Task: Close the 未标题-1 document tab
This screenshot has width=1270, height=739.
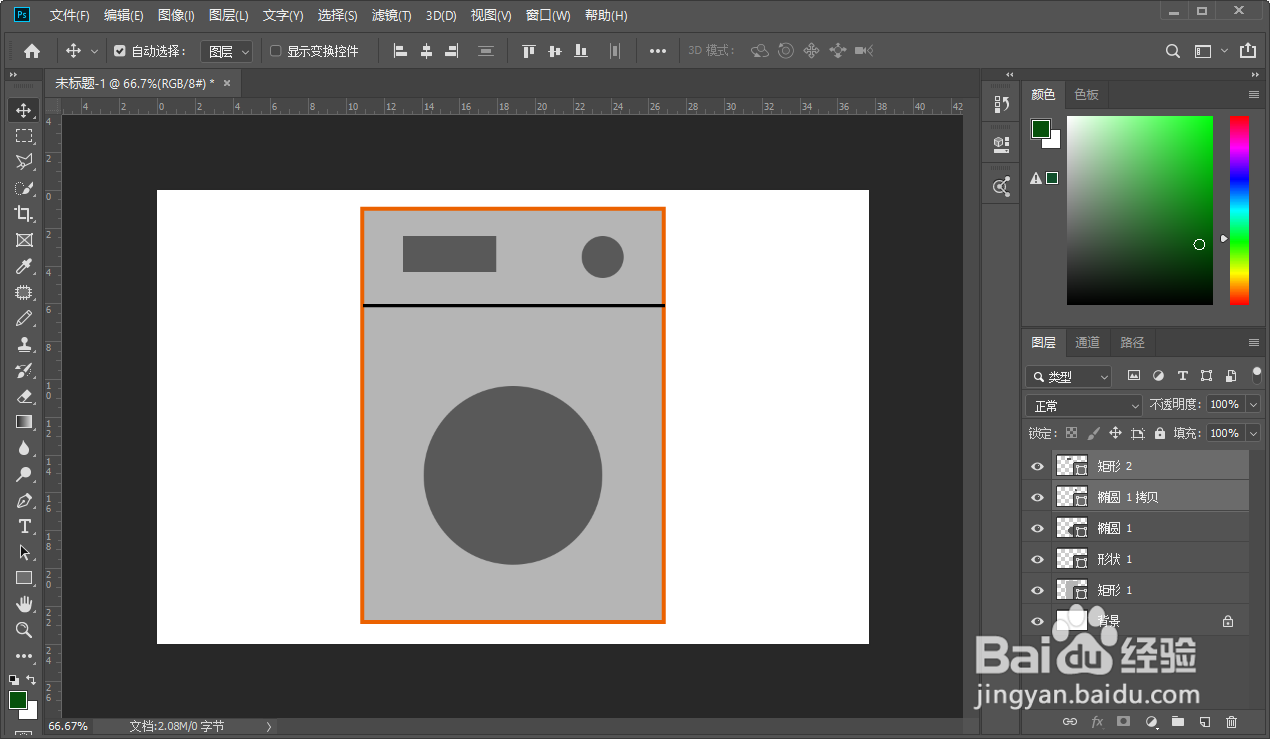Action: (x=227, y=83)
